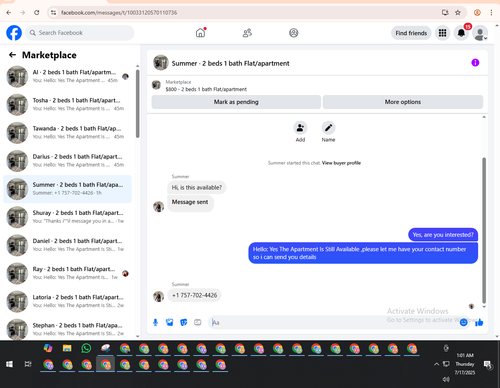The width and height of the screenshot is (500, 388).
Task: Click the Facebook logo icon
Action: tap(14, 33)
